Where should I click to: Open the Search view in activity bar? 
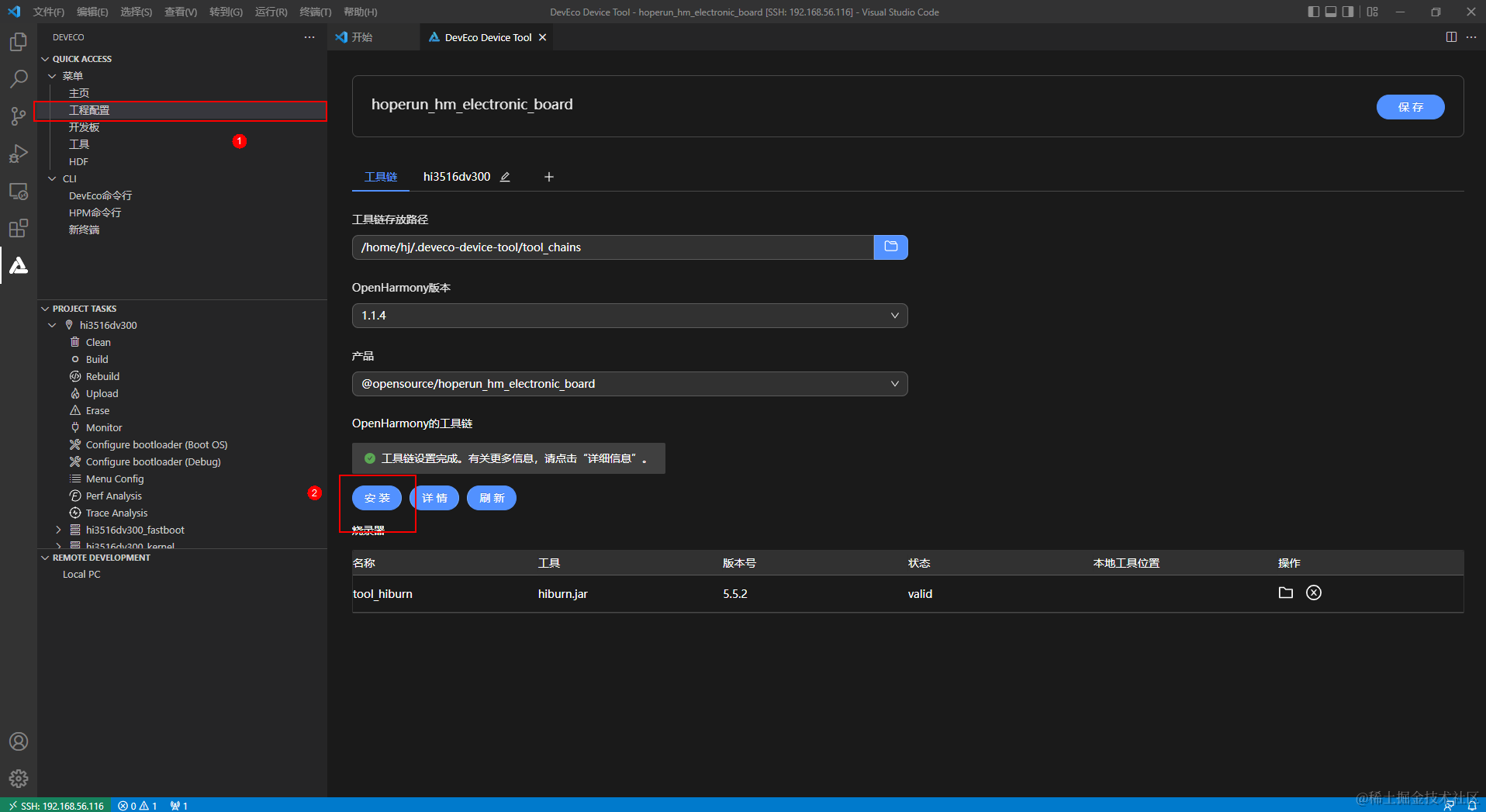coord(19,79)
